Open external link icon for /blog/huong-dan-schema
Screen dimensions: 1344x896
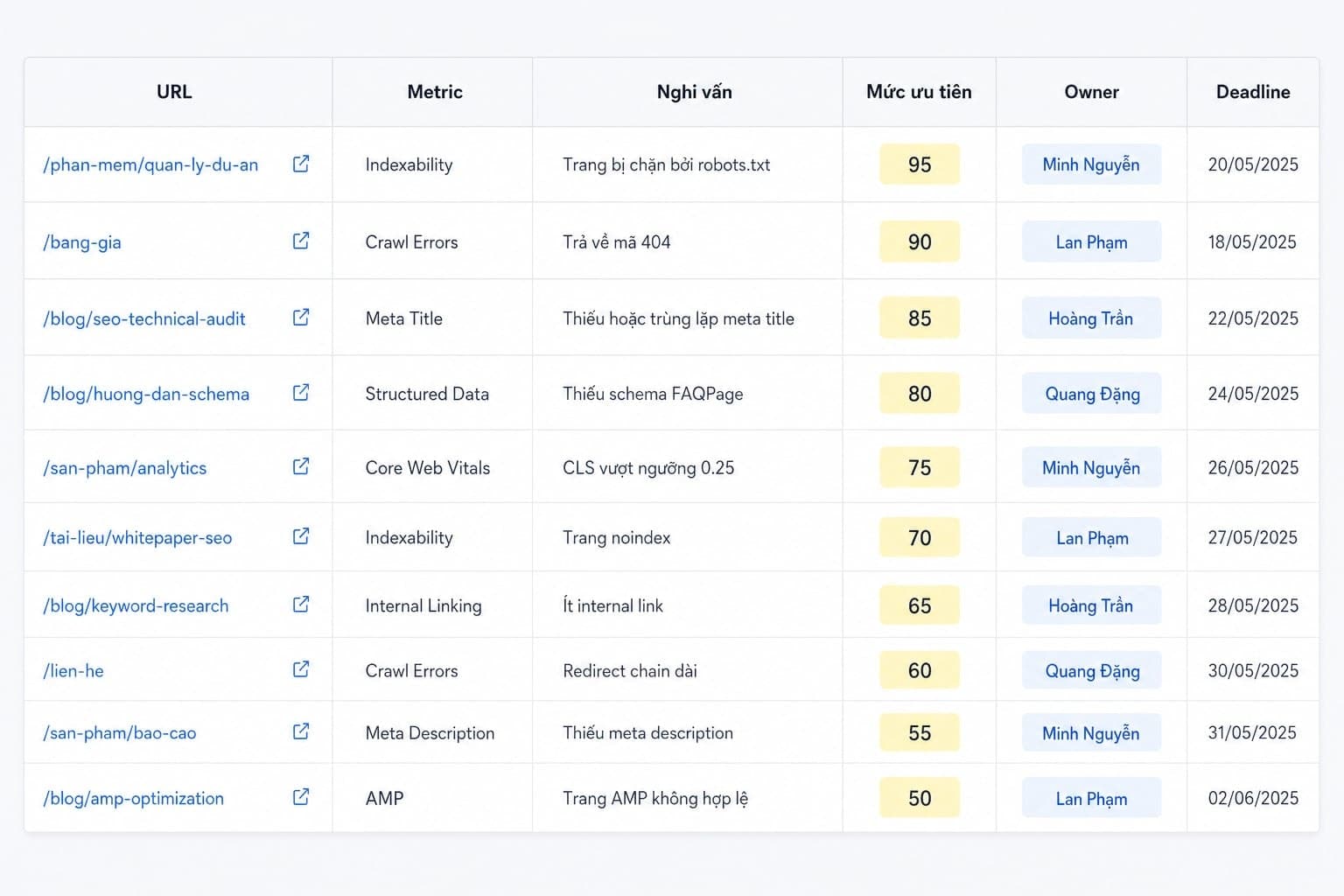tap(301, 393)
